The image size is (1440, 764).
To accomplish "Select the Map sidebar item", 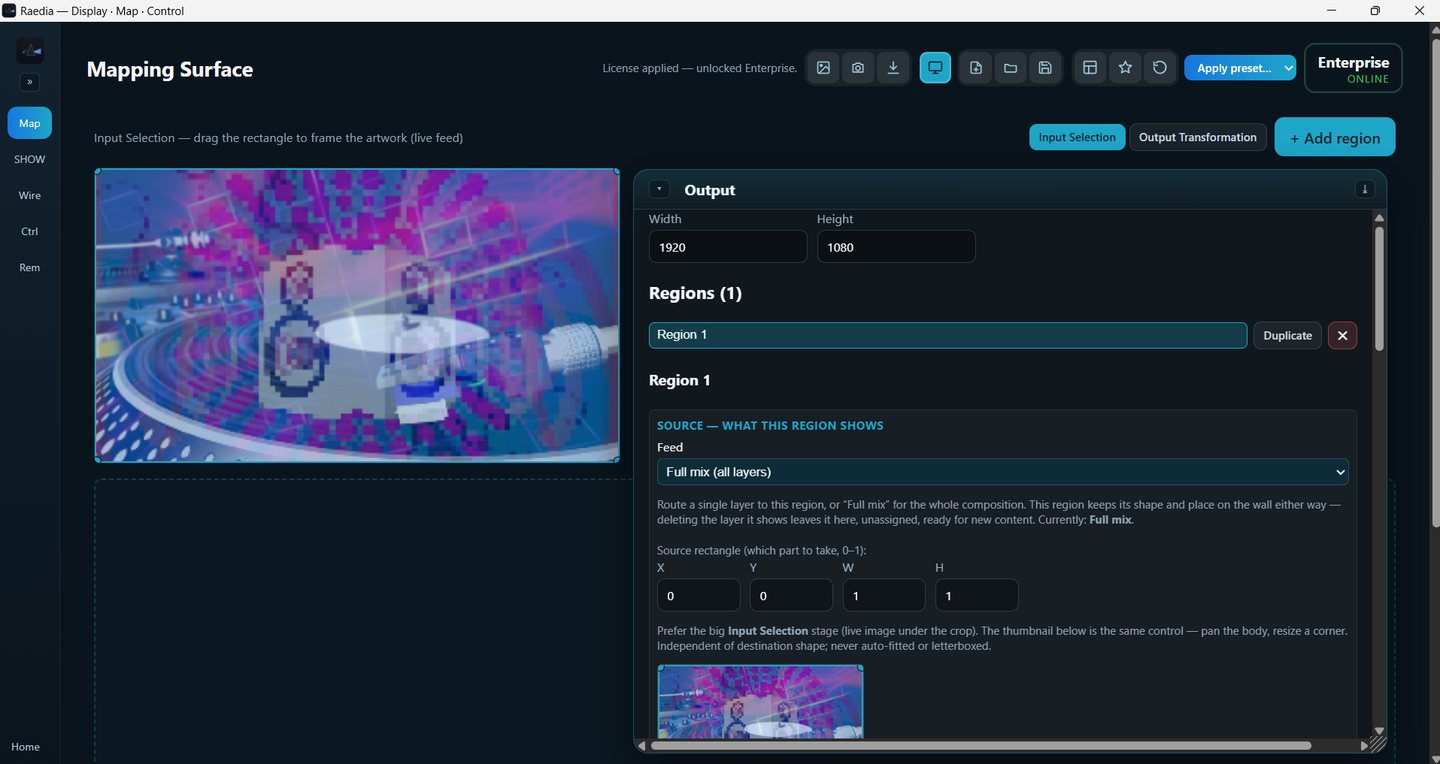I will coord(30,123).
